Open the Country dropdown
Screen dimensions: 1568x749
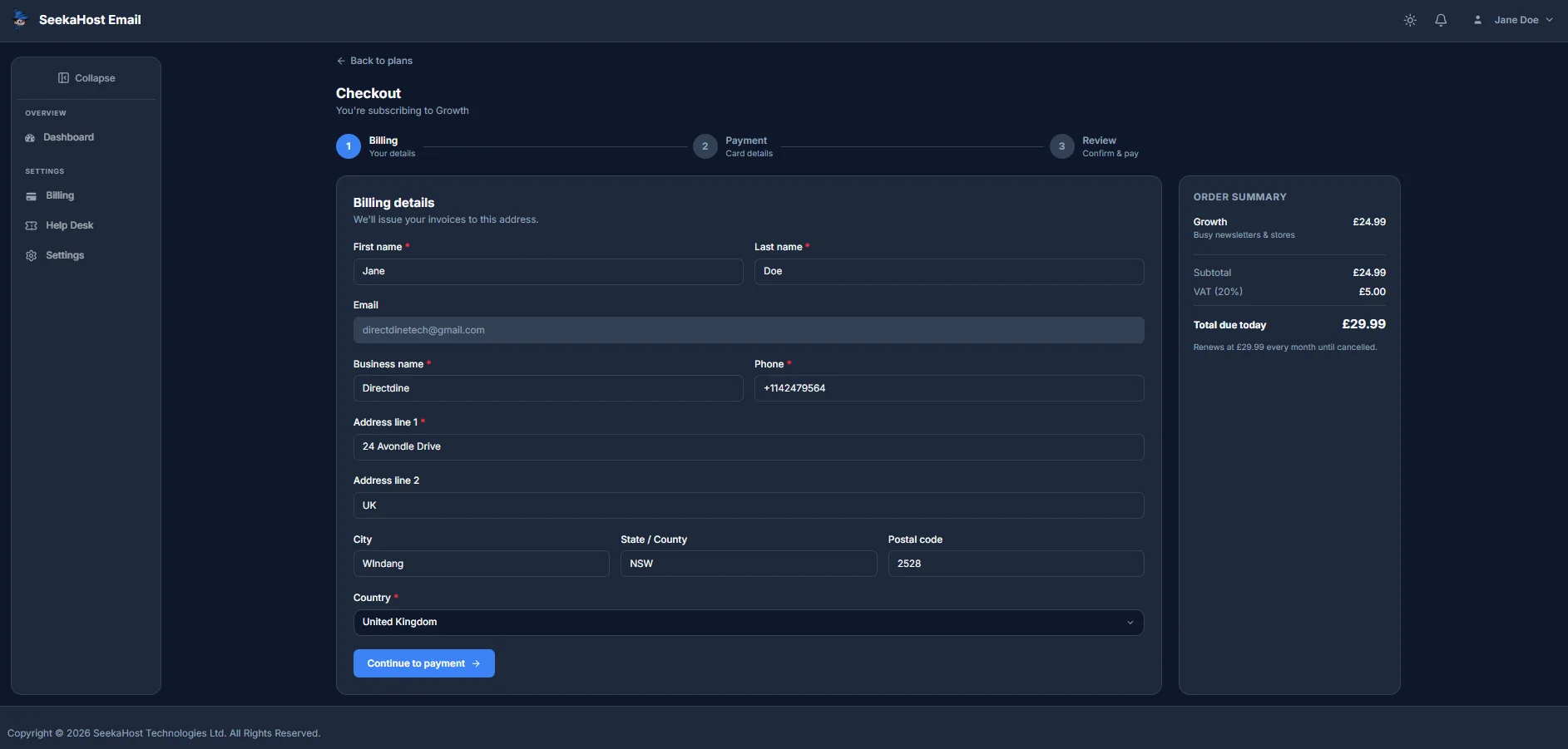pyautogui.click(x=749, y=623)
